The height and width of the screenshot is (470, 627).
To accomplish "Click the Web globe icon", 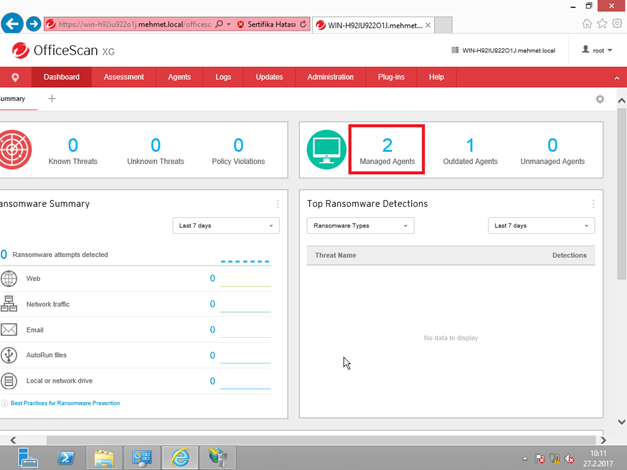I will pos(9,279).
